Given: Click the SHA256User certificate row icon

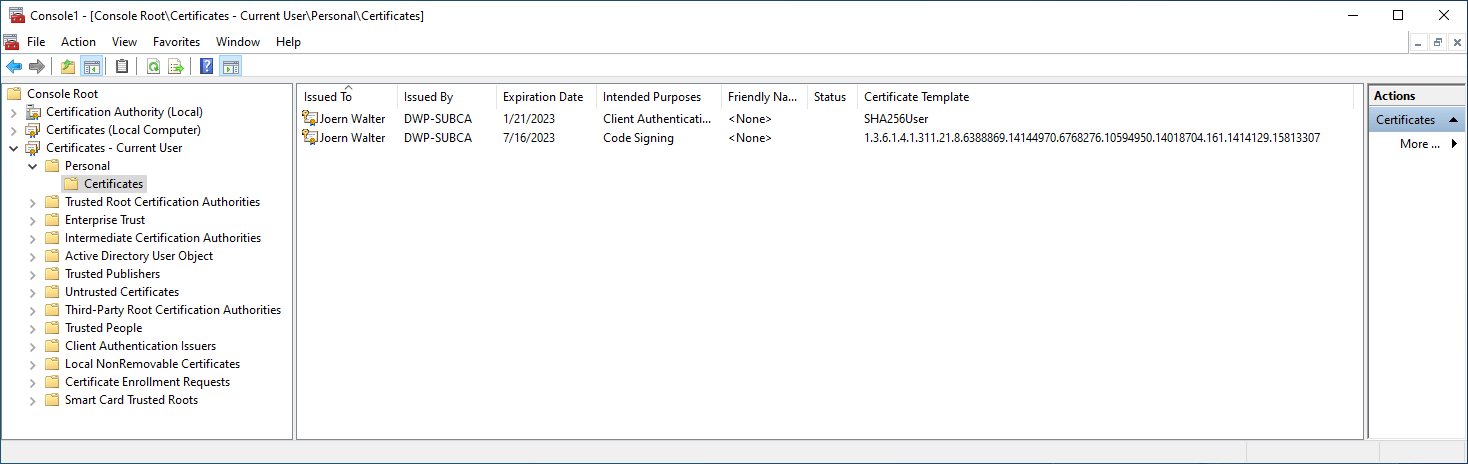Looking at the screenshot, I should coord(310,119).
